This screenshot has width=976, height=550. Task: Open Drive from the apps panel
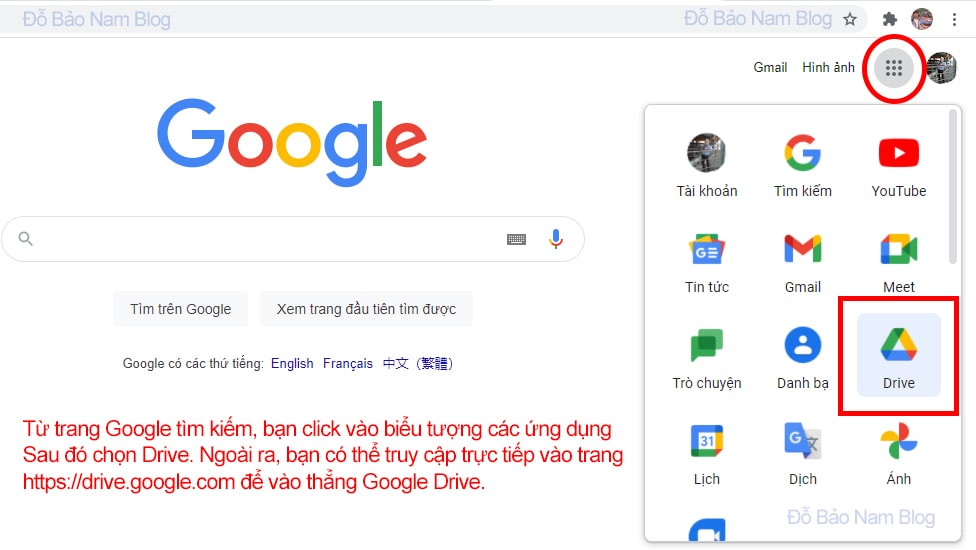898,355
